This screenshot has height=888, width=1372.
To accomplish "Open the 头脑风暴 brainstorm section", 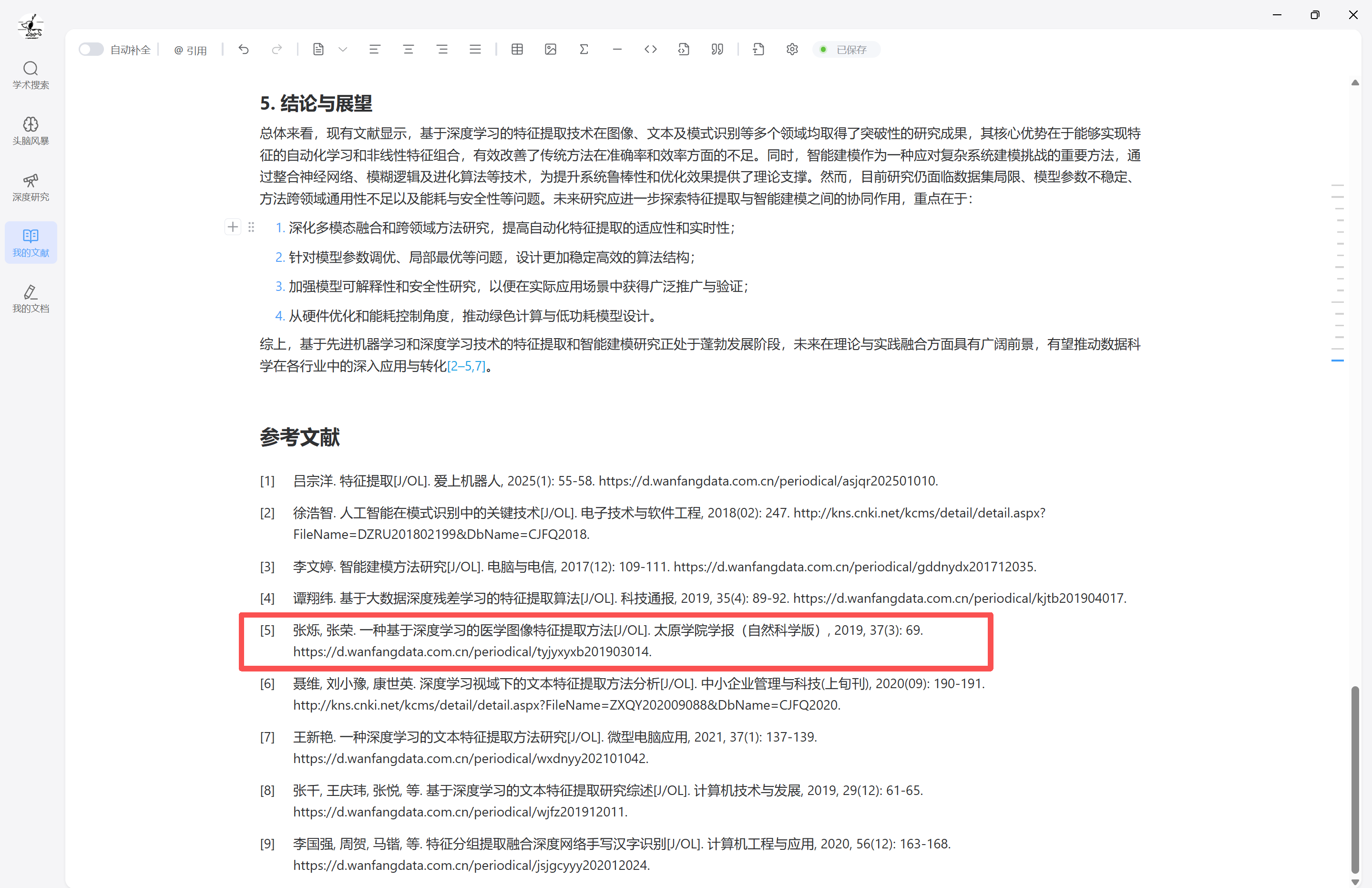I will tap(31, 131).
